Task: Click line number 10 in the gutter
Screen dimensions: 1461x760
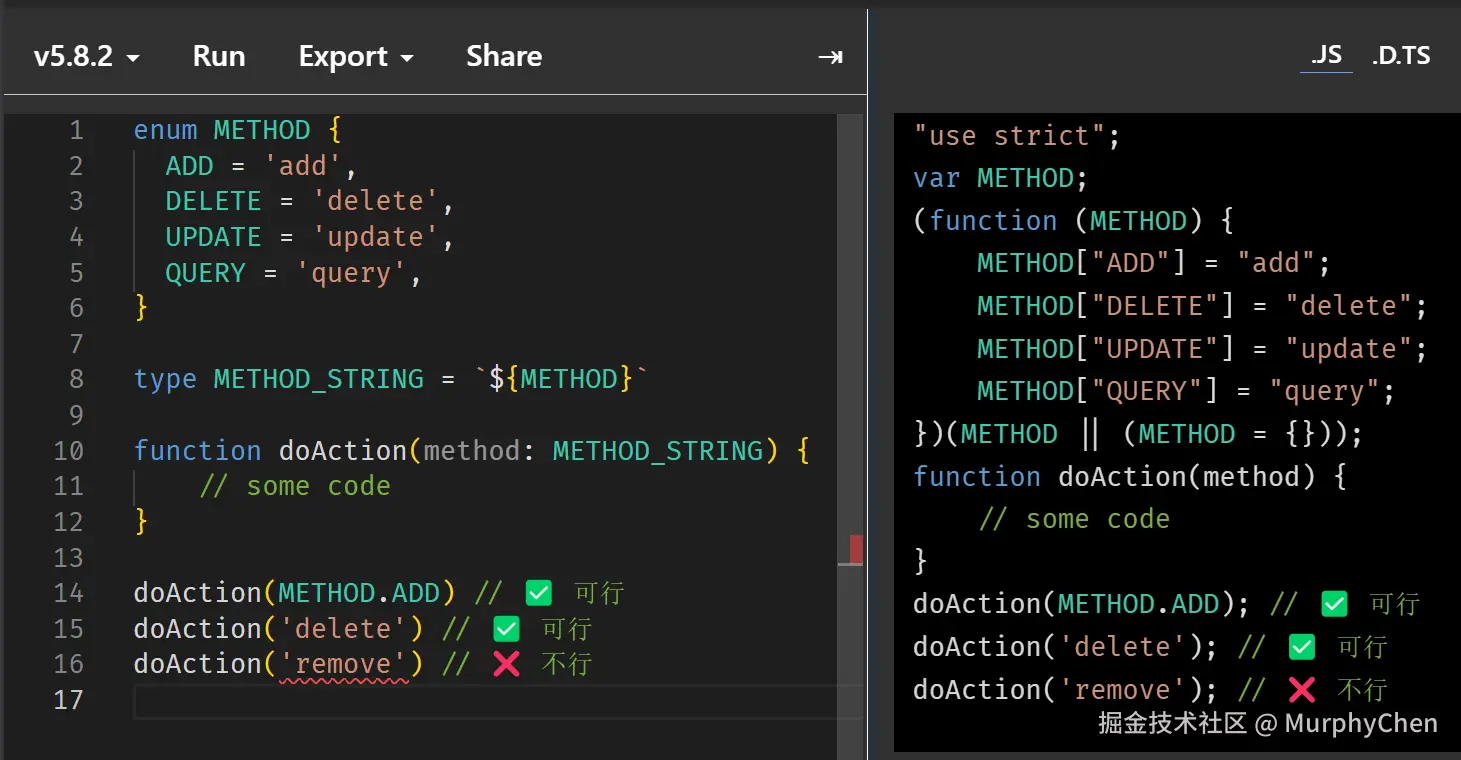Action: [68, 451]
